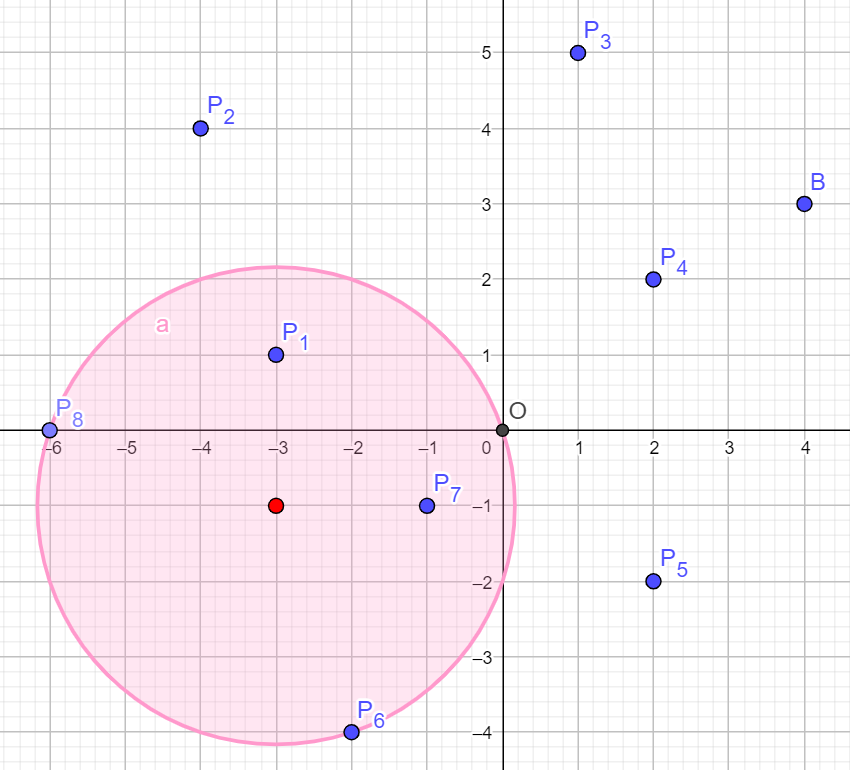This screenshot has height=770, width=850.
Task: Select point P8 on the x-axis
Action: (x=50, y=430)
